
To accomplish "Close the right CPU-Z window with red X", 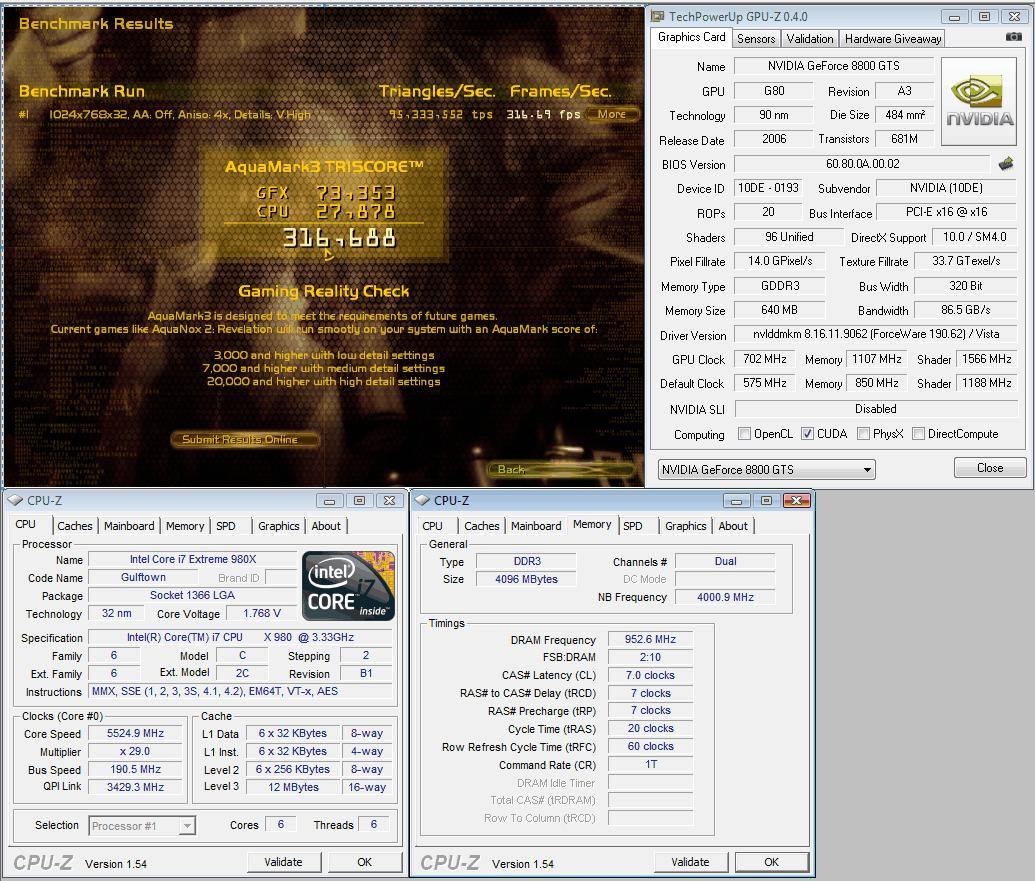I will coord(797,501).
